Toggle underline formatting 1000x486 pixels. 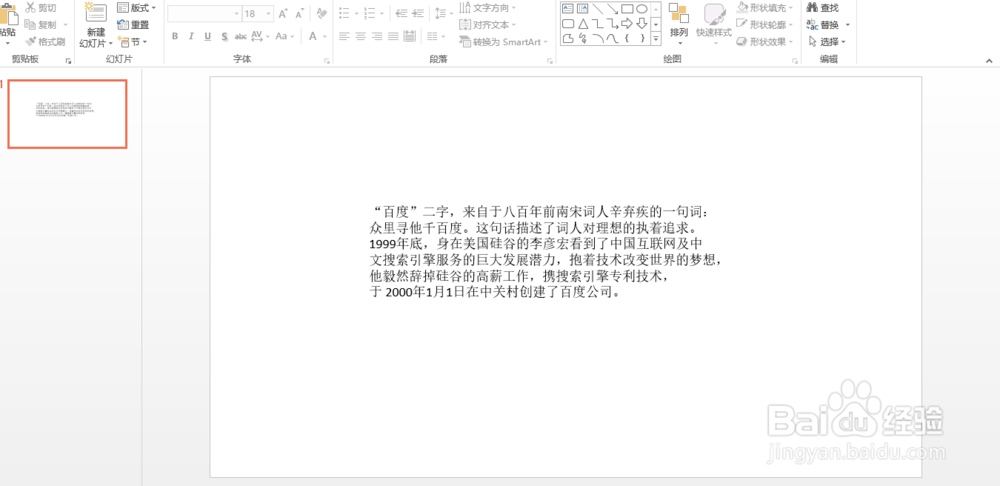[x=208, y=36]
